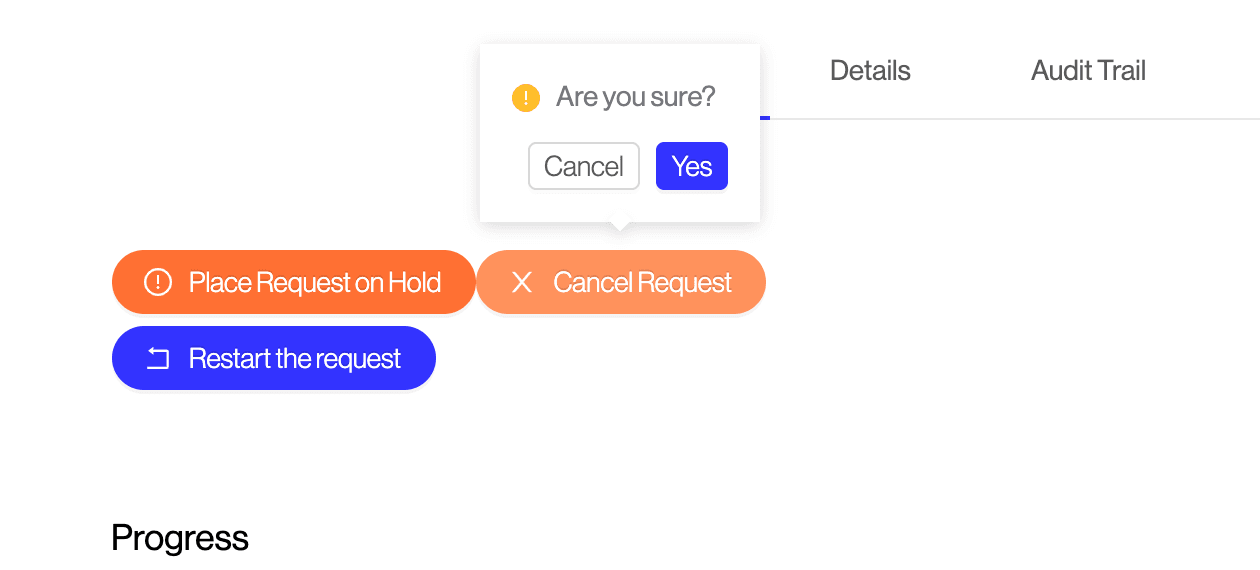The width and height of the screenshot is (1260, 570).
Task: Click the blue active-tab underline indicator
Action: [x=765, y=118]
